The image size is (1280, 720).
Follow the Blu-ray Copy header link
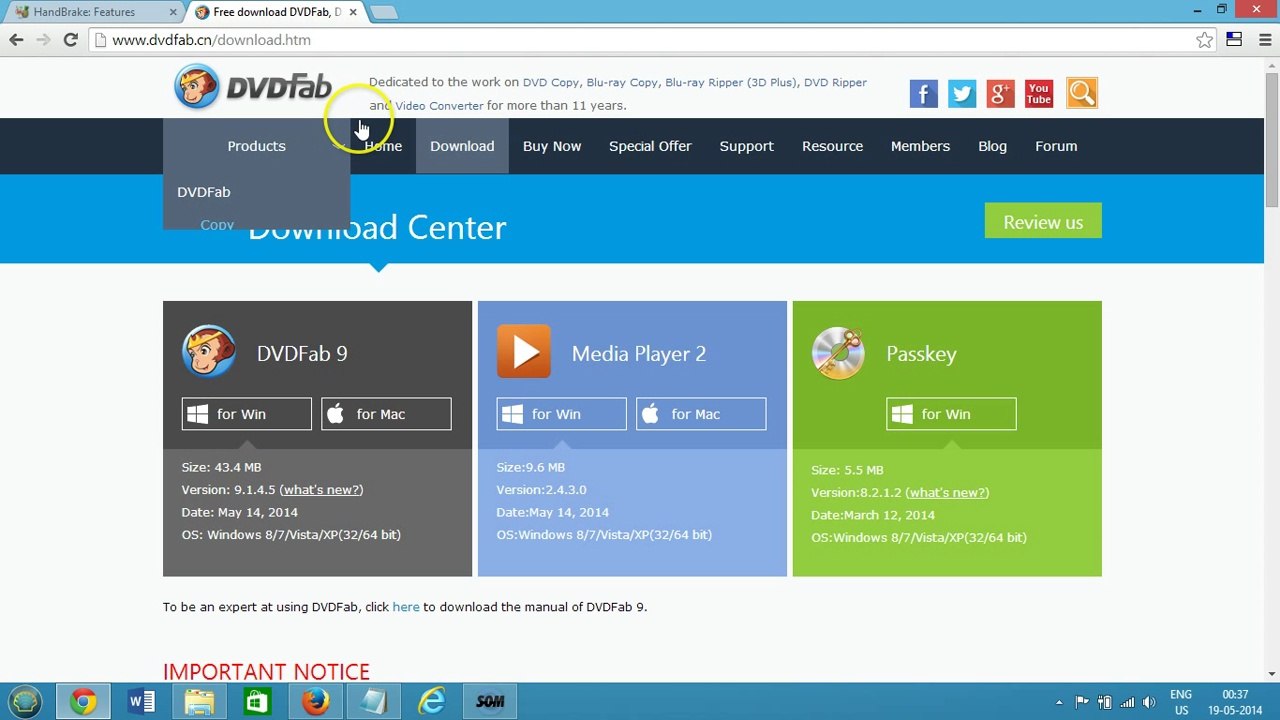622,83
